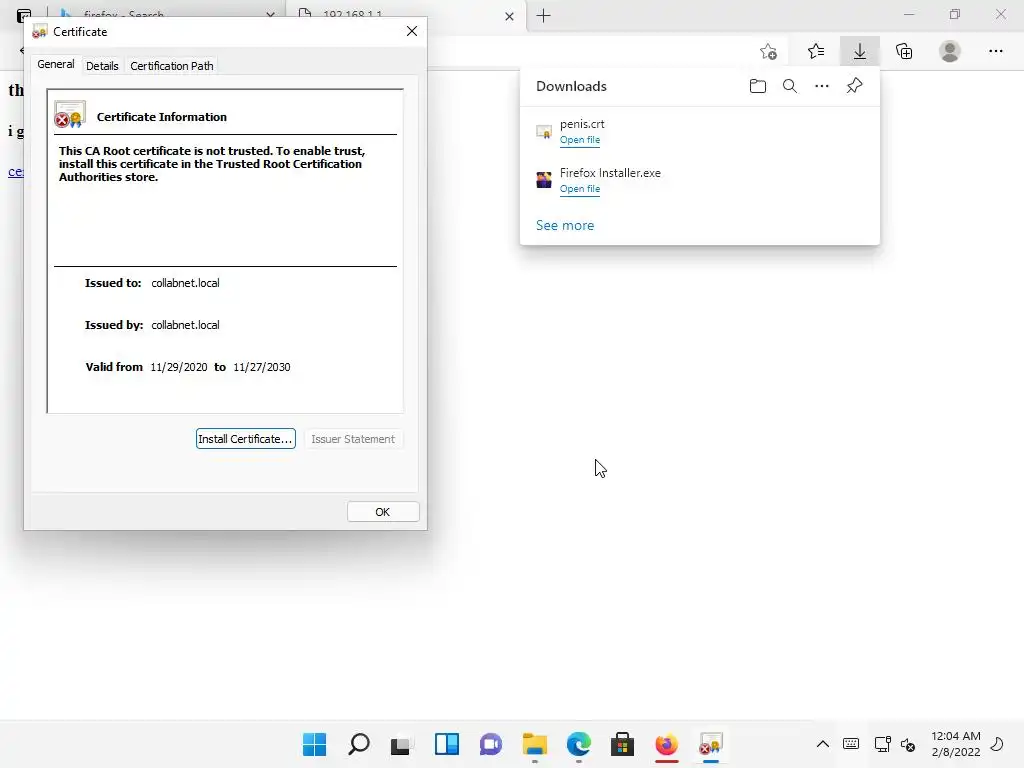Screen dimensions: 1024x768
Task: Click the penis.crt file icon in Downloads
Action: coord(543,132)
